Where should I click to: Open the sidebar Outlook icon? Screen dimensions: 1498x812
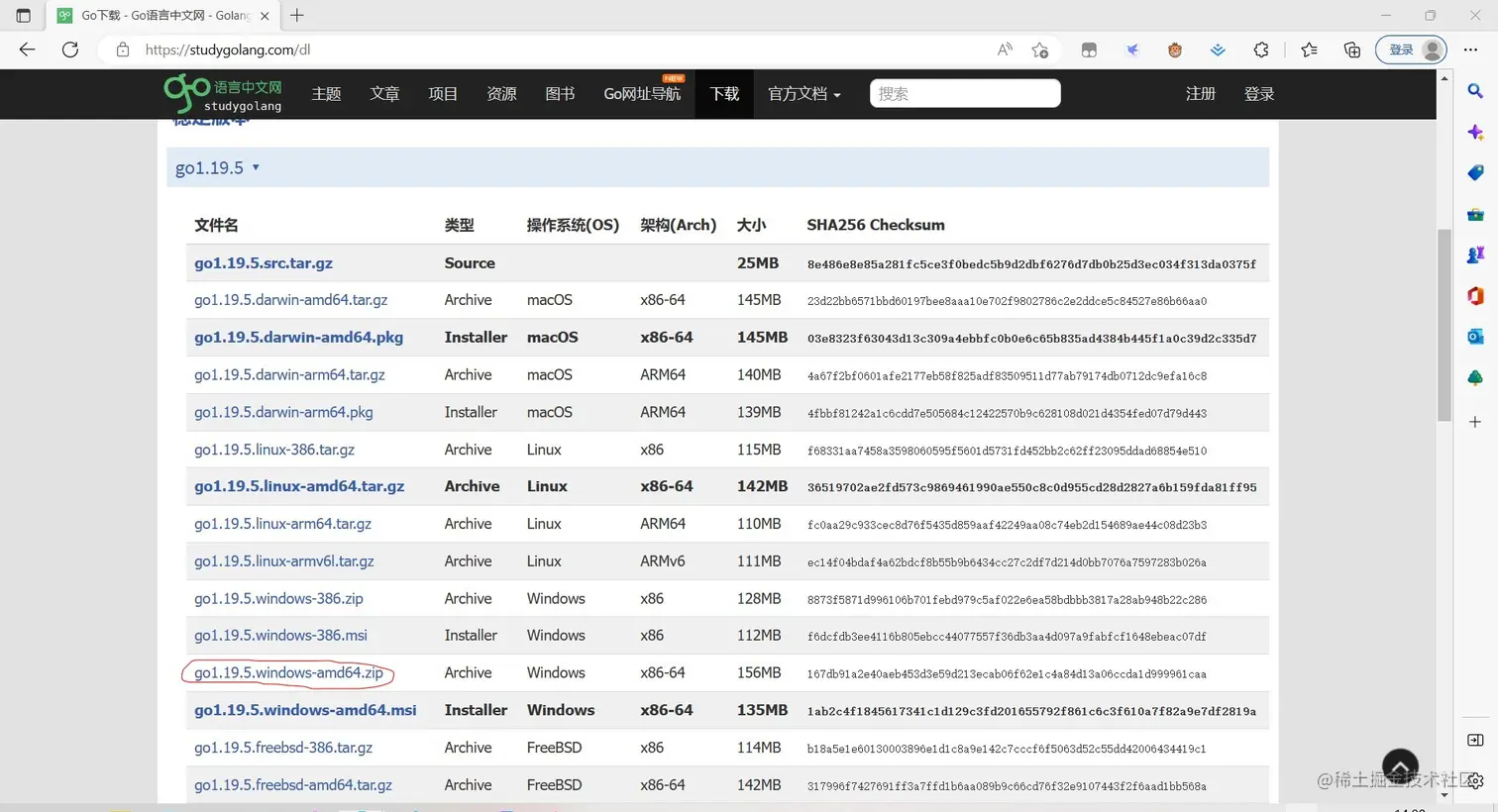[x=1475, y=337]
